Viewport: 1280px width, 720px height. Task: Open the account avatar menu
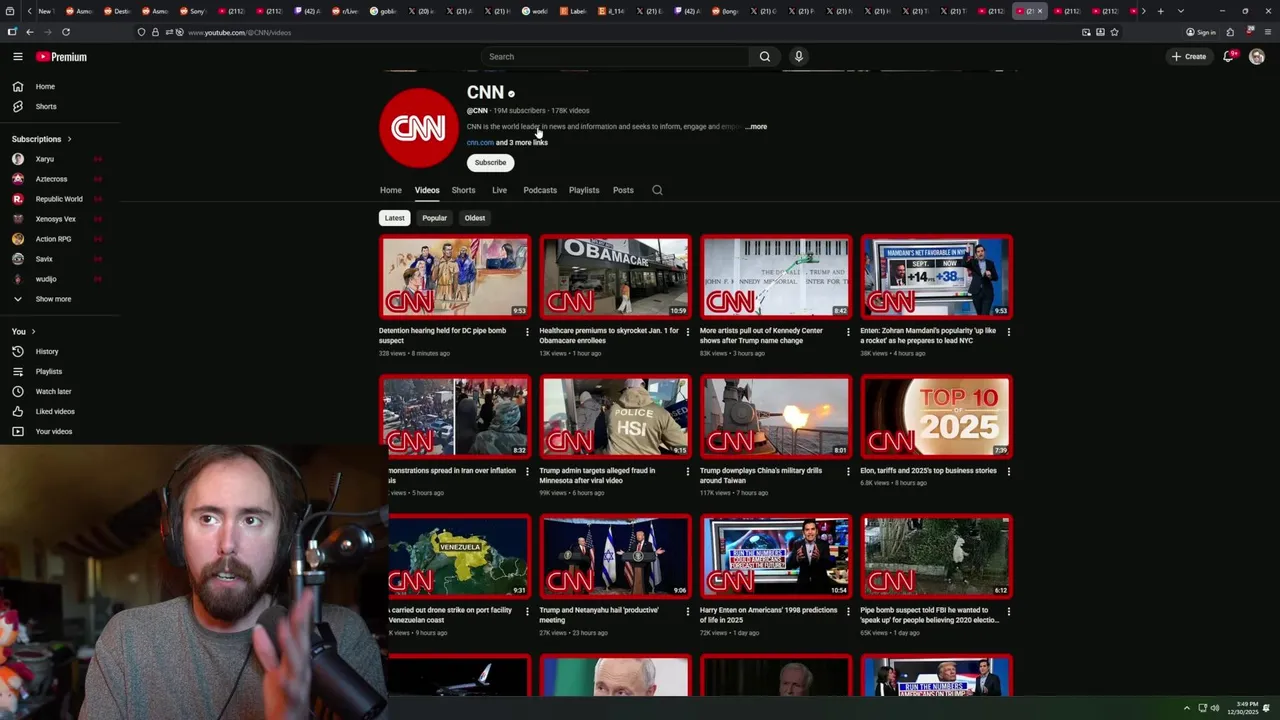click(x=1257, y=57)
